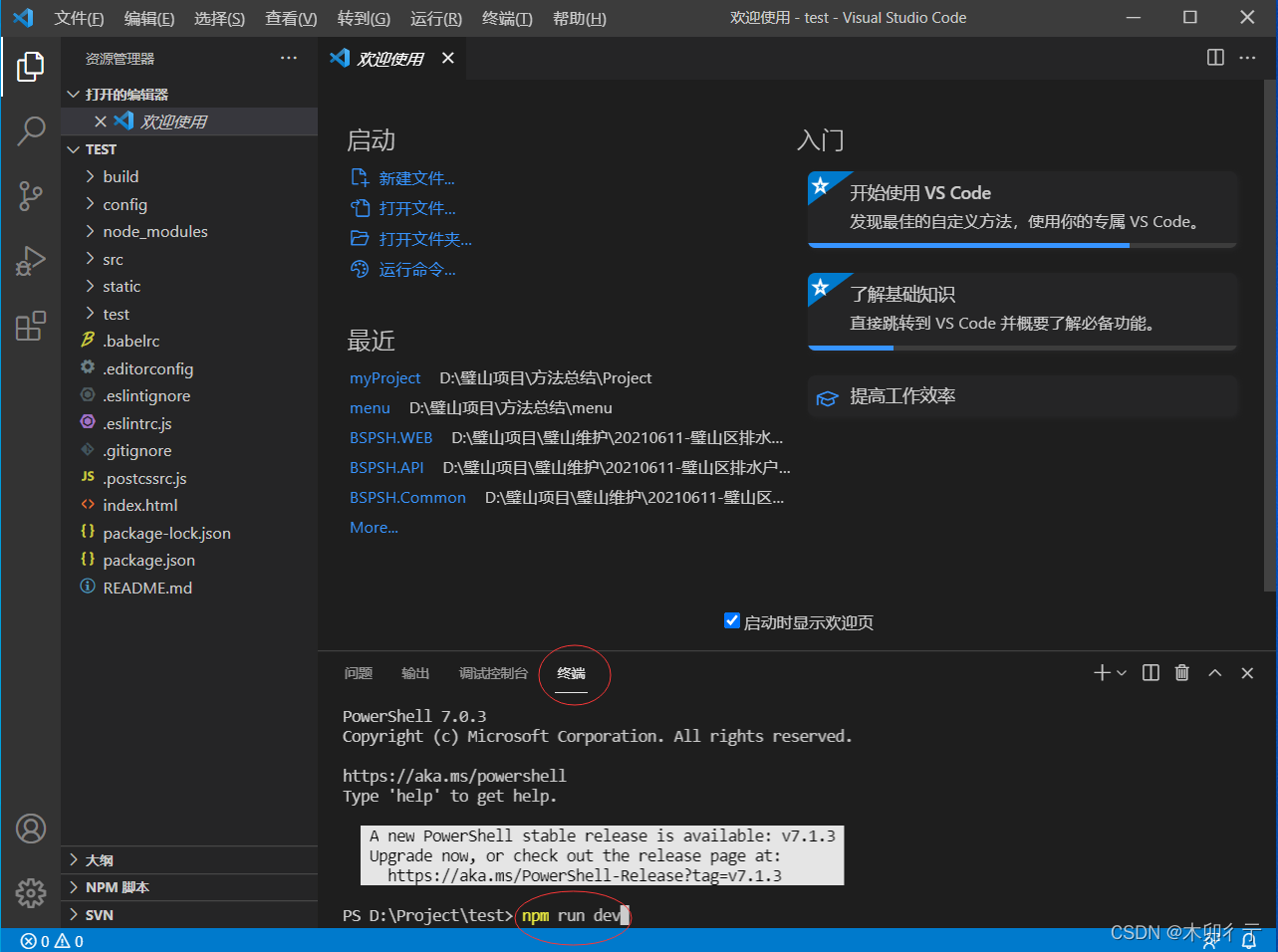Screen dimensions: 1278x952
Task: Click the More... recent projects link
Action: point(374,527)
